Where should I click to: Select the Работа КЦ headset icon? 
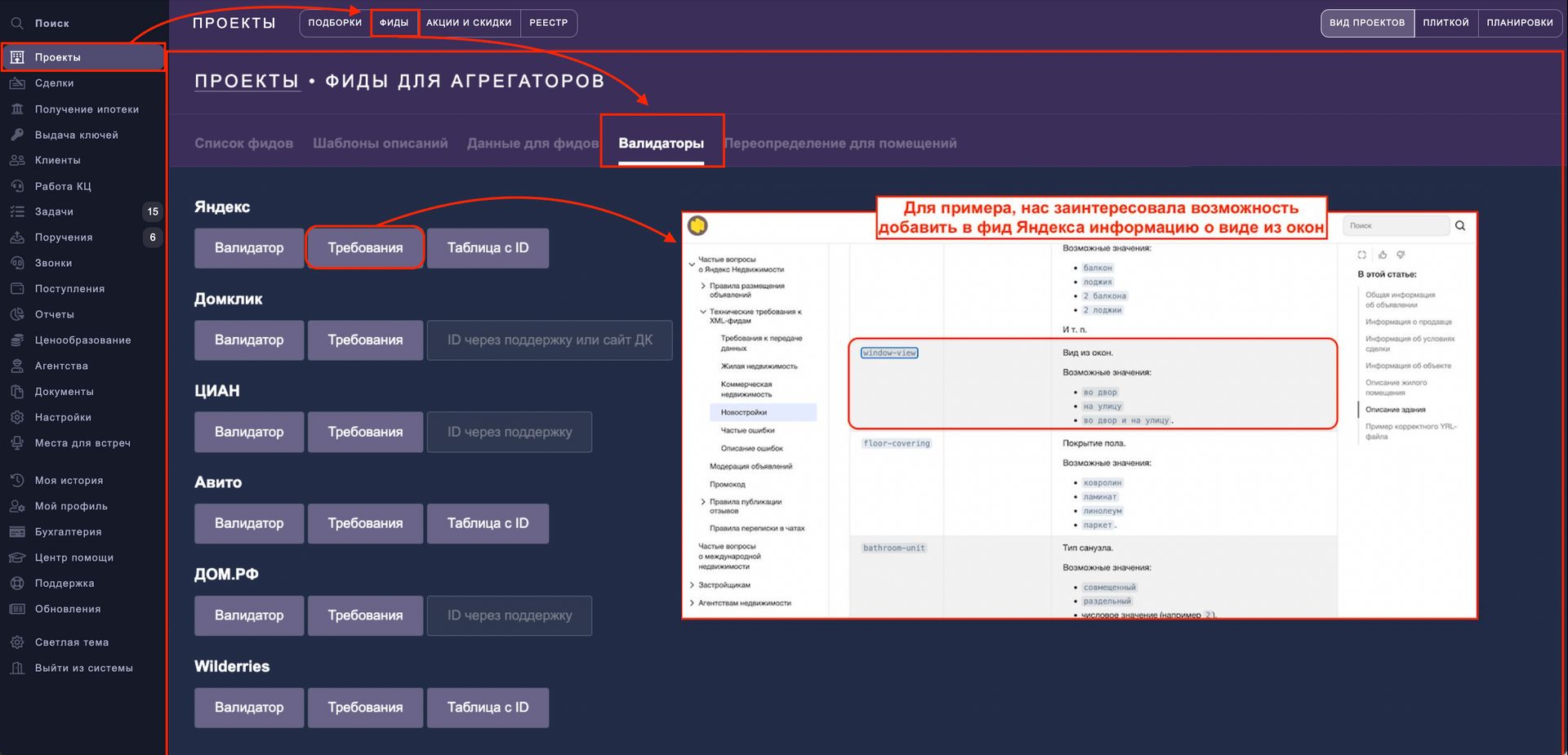pyautogui.click(x=17, y=186)
